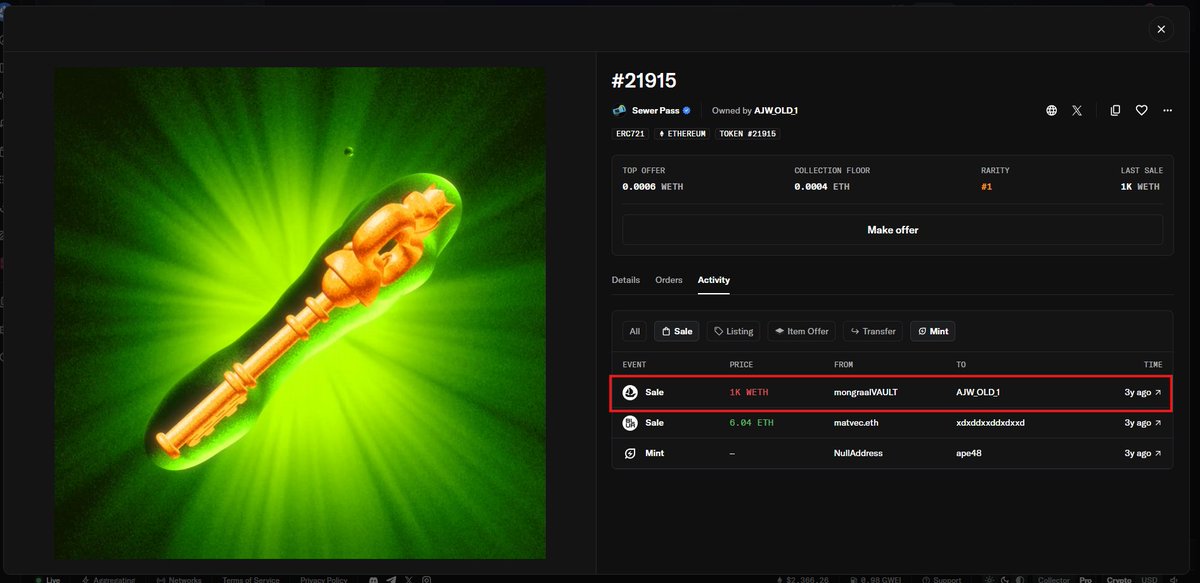The width and height of the screenshot is (1200, 583).
Task: Click the red 1K WETH price in the sale row
Action: click(x=749, y=393)
